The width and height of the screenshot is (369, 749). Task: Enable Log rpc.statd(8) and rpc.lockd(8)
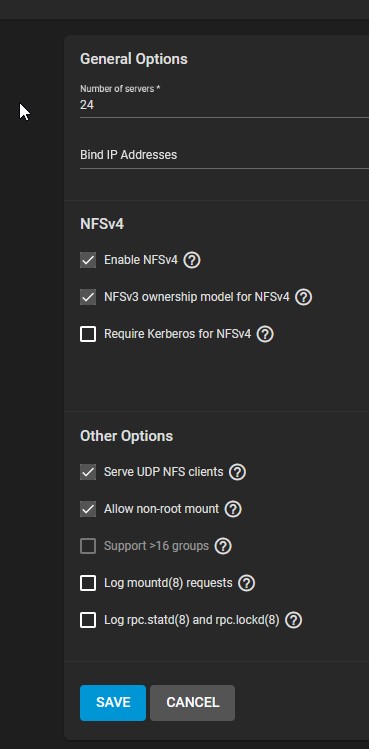tap(88, 621)
